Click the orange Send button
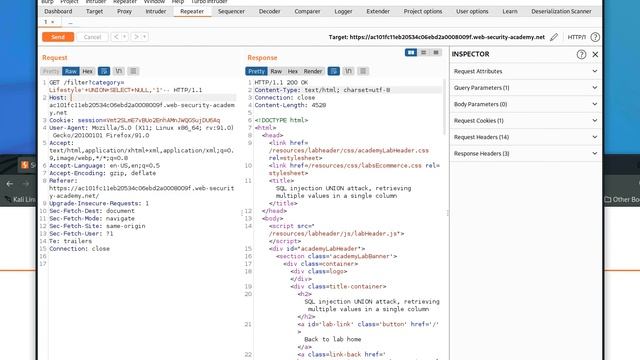Screen dimensions: 640x360 pyautogui.click(x=58, y=37)
